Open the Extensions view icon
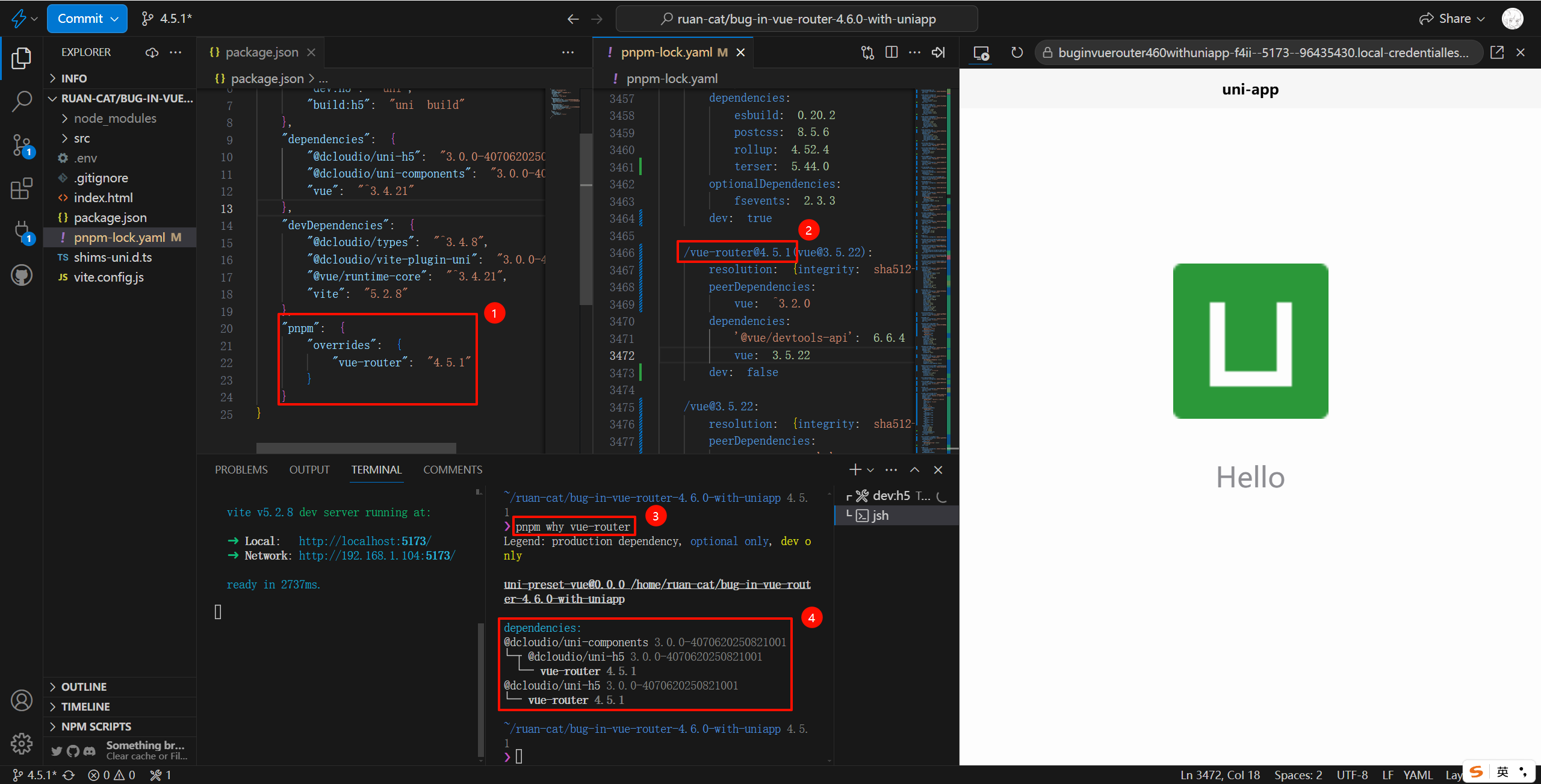 [x=22, y=188]
